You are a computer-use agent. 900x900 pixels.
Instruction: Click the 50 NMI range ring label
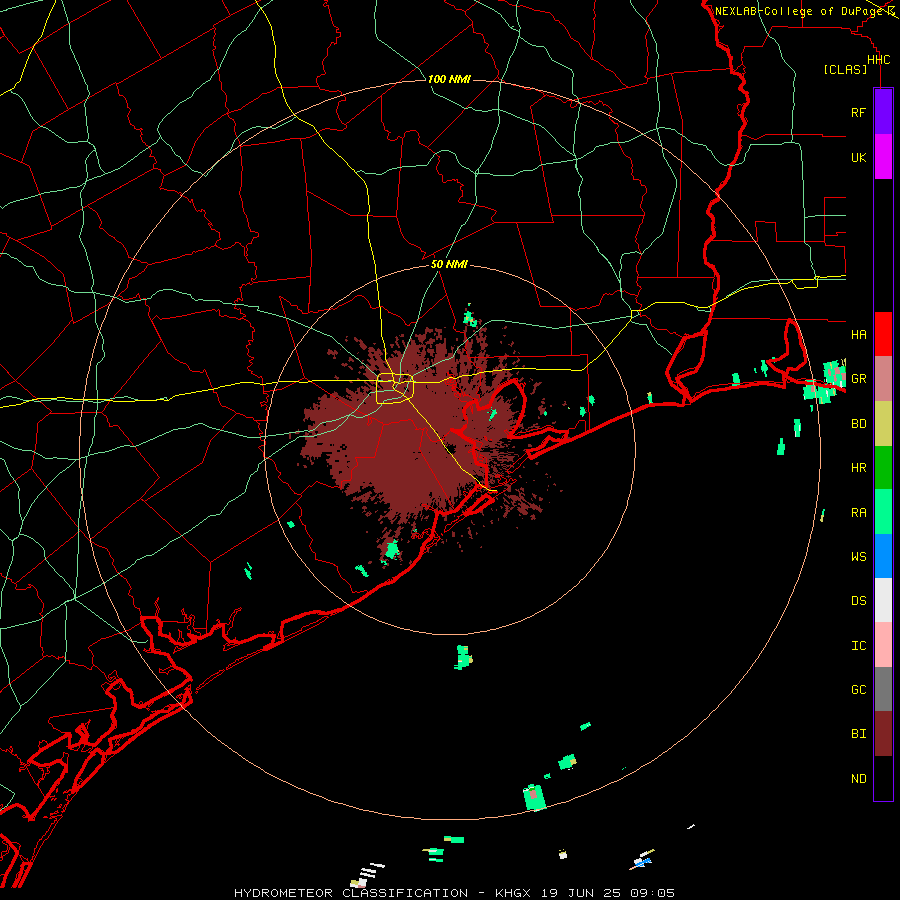tap(449, 264)
